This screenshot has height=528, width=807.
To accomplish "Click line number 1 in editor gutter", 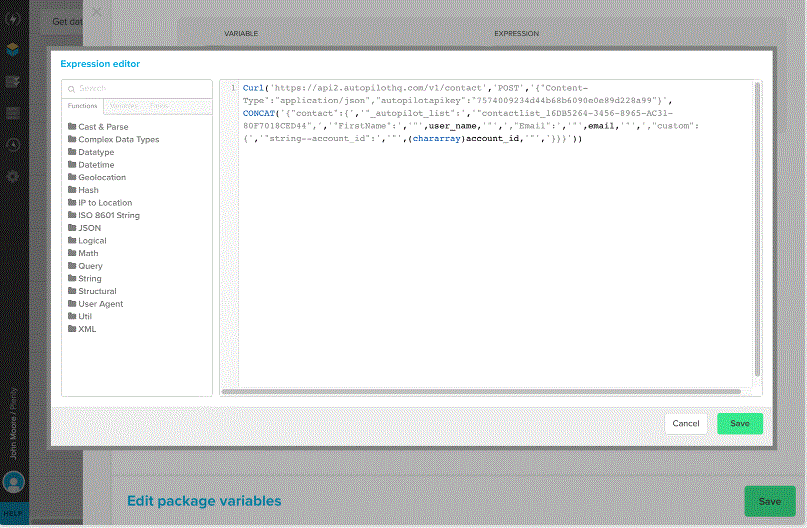I will 233,88.
